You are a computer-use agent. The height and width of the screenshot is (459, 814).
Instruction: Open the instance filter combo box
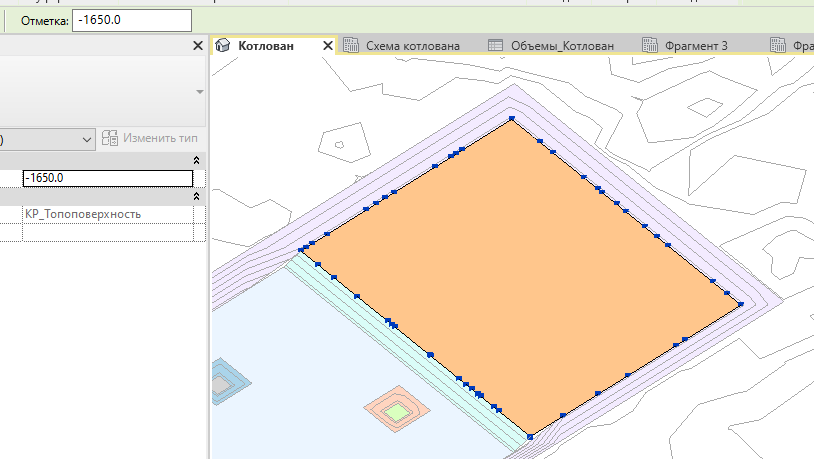coord(47,140)
